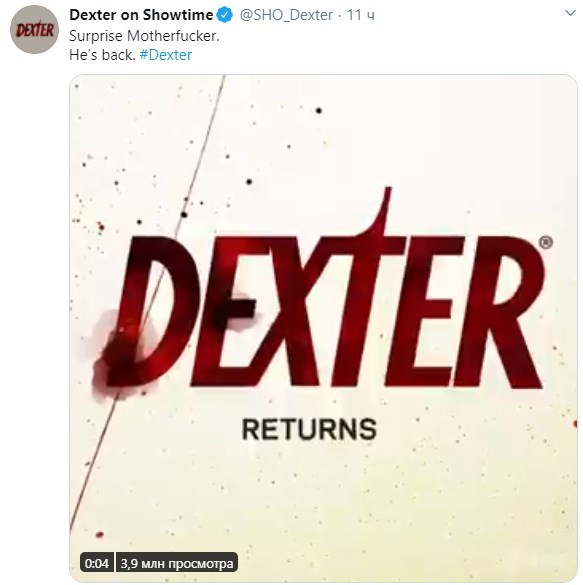Open the tweet via 11 ч timestamp
This screenshot has width=583, height=585.
(361, 15)
